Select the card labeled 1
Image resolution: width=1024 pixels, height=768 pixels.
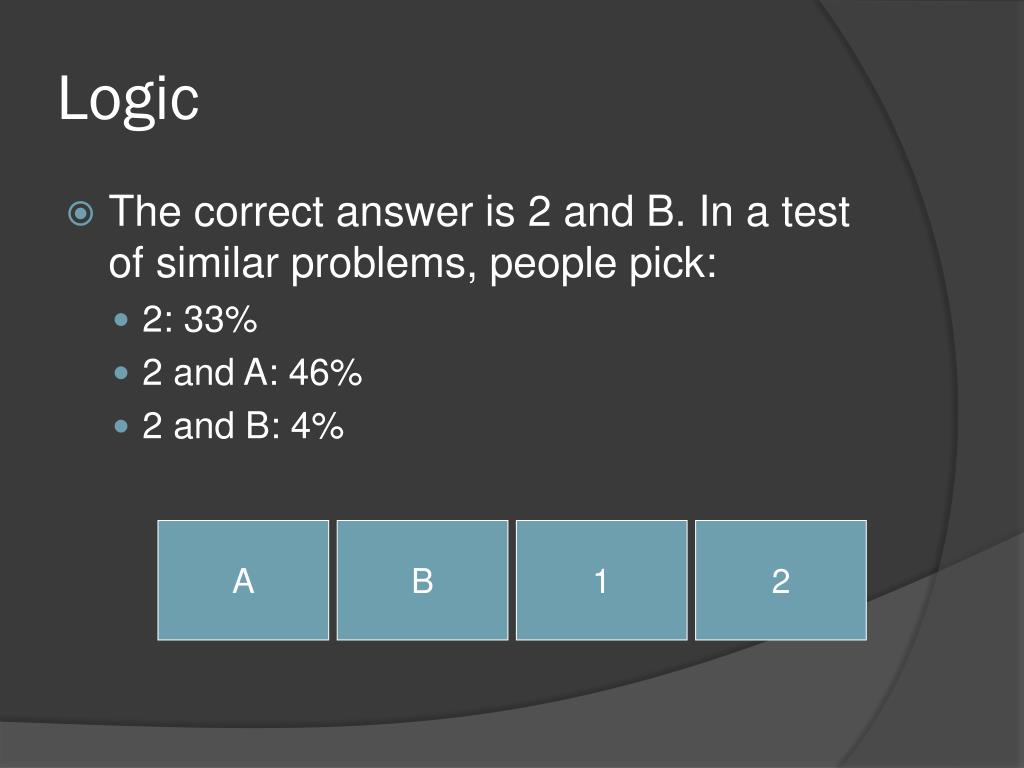(x=601, y=580)
